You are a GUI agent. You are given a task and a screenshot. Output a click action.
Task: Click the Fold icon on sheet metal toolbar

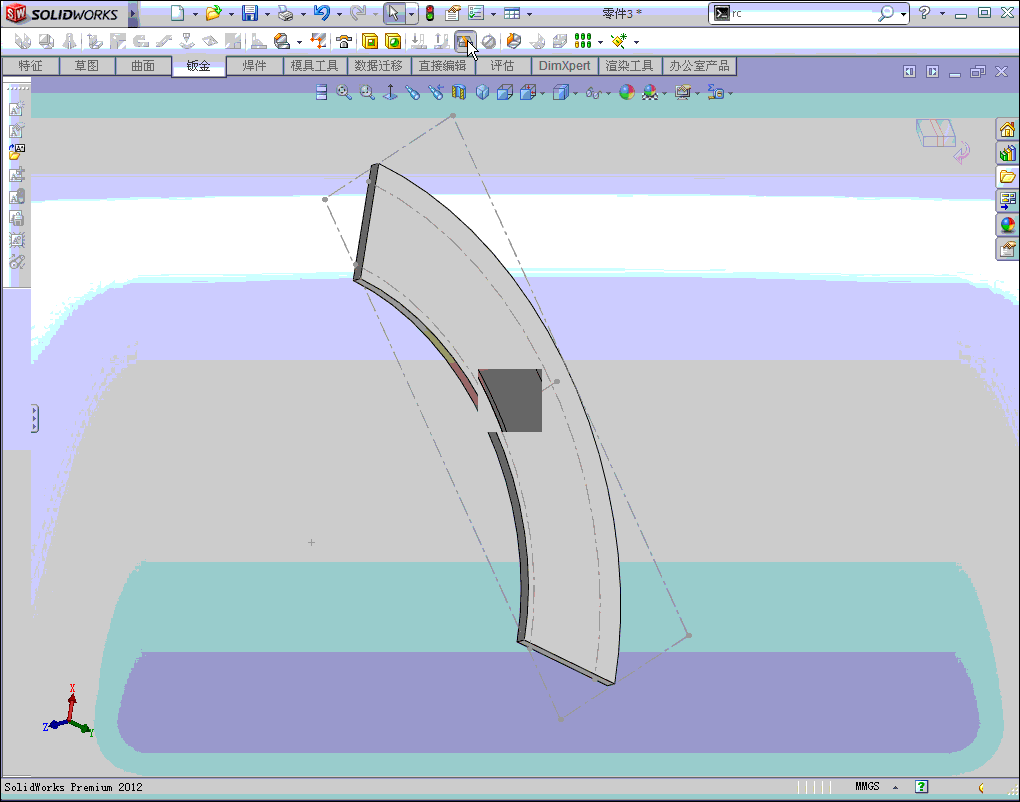[442, 42]
